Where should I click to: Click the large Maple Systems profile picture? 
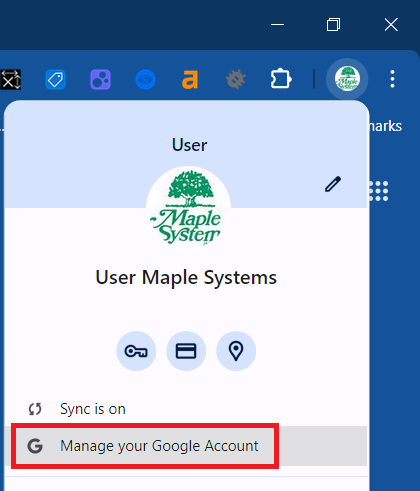(189, 208)
